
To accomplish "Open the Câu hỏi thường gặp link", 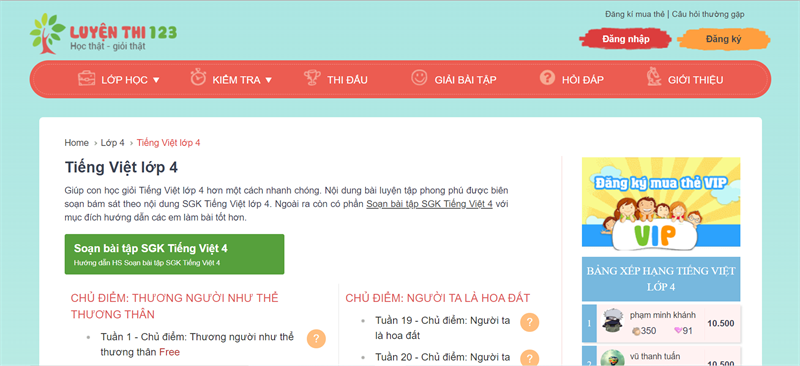I will coord(708,14).
